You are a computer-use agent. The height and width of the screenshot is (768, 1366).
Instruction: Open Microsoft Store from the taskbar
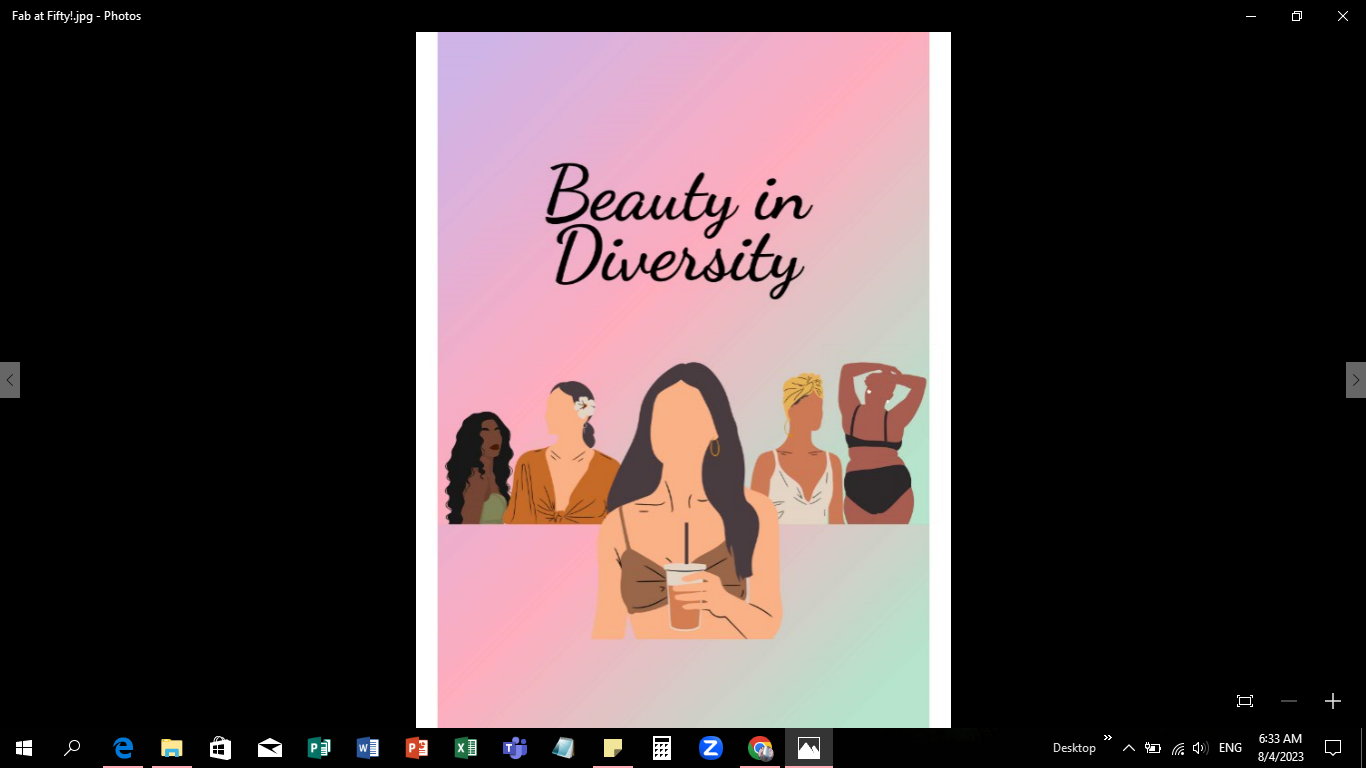tap(221, 747)
